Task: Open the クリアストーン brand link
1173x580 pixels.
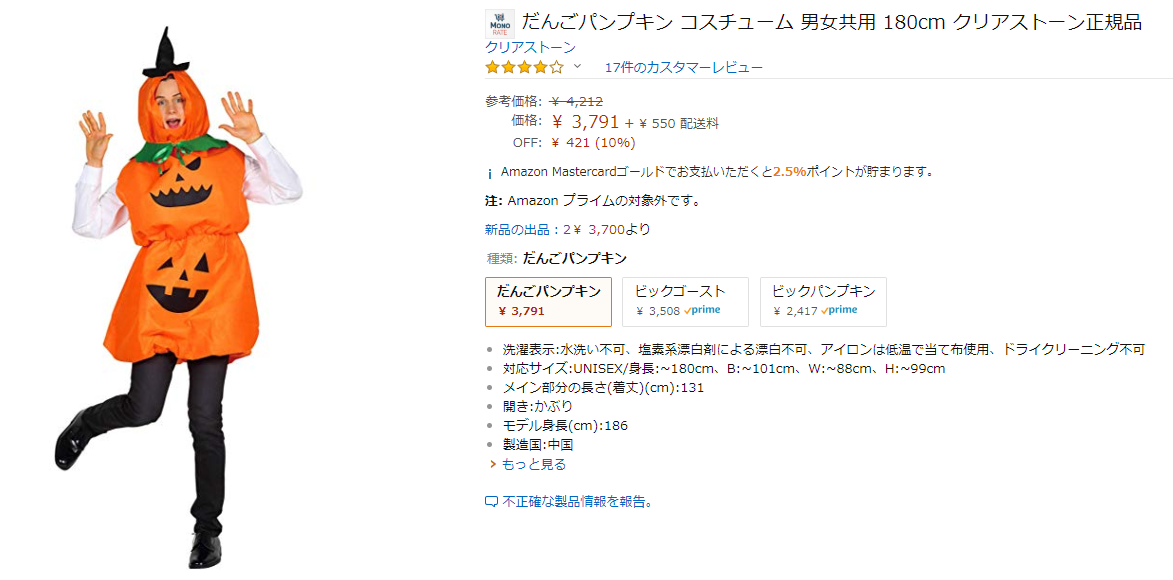Action: 530,47
